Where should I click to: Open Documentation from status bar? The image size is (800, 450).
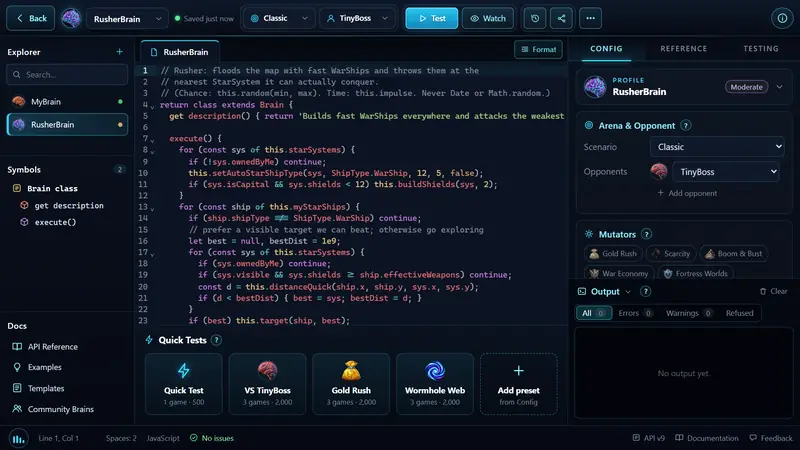tap(707, 438)
